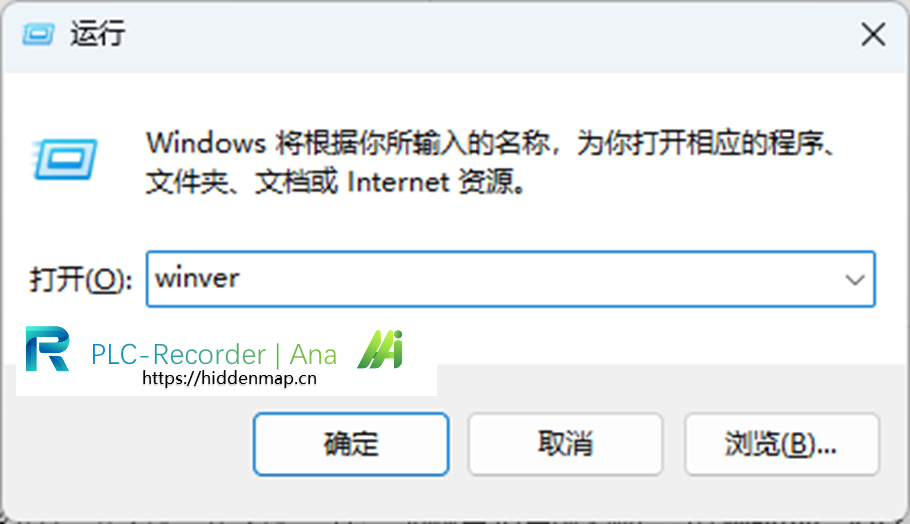Image resolution: width=910 pixels, height=524 pixels.
Task: Click the small Run icon in title bar
Action: [x=38, y=34]
